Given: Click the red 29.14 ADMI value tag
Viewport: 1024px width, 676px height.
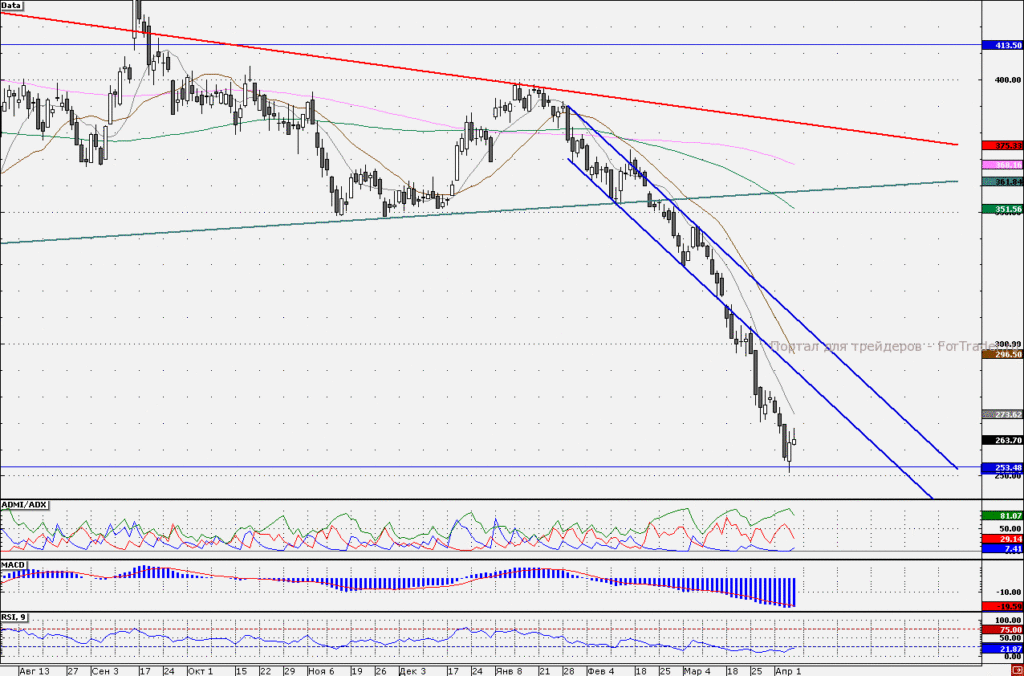Looking at the screenshot, I should (1002, 539).
